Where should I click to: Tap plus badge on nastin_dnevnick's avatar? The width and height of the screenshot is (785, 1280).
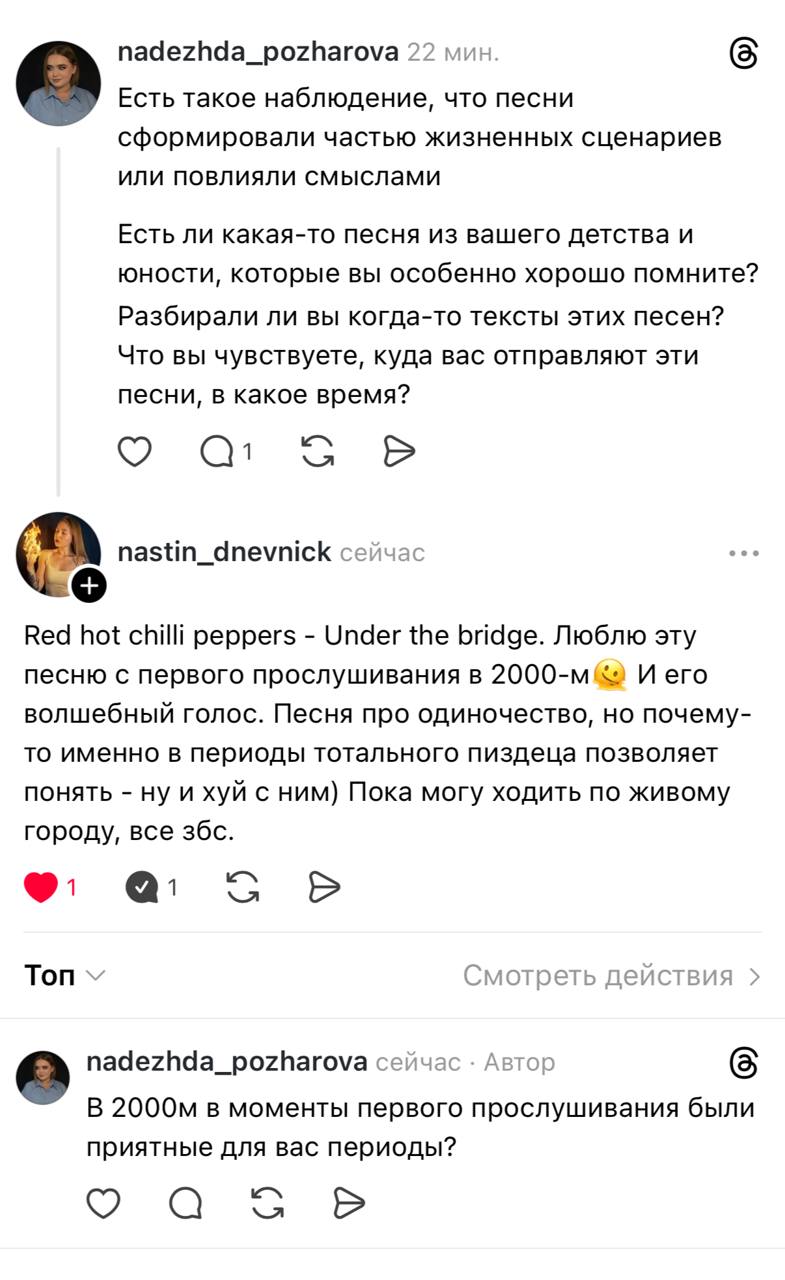tap(88, 586)
